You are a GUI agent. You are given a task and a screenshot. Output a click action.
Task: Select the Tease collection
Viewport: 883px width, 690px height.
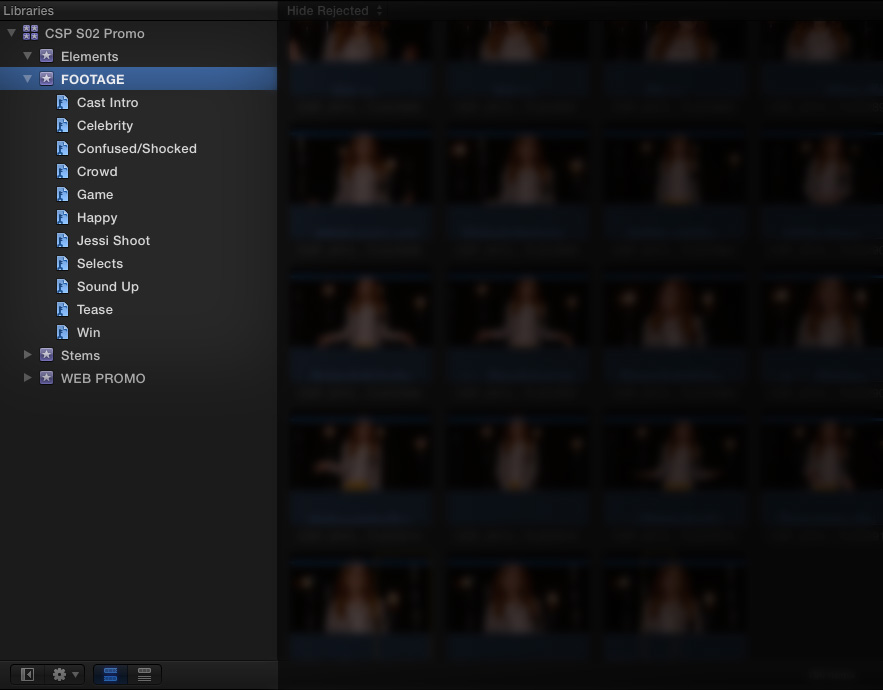[x=95, y=309]
